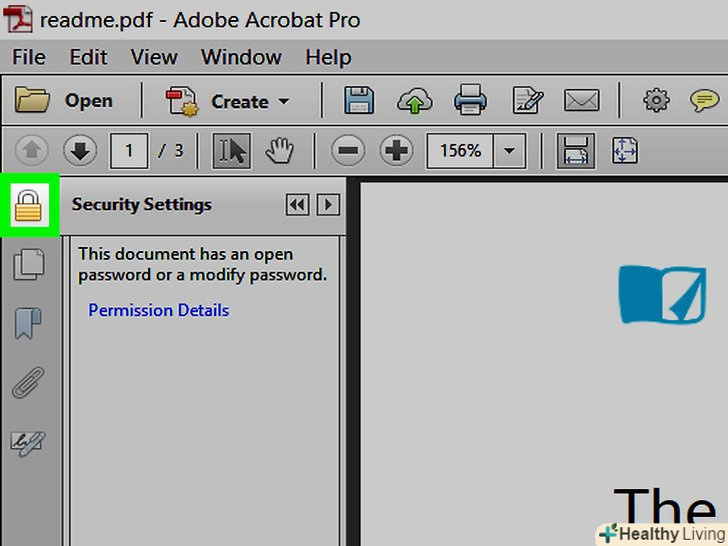
Task: Click the blue book logo in document
Action: (663, 294)
